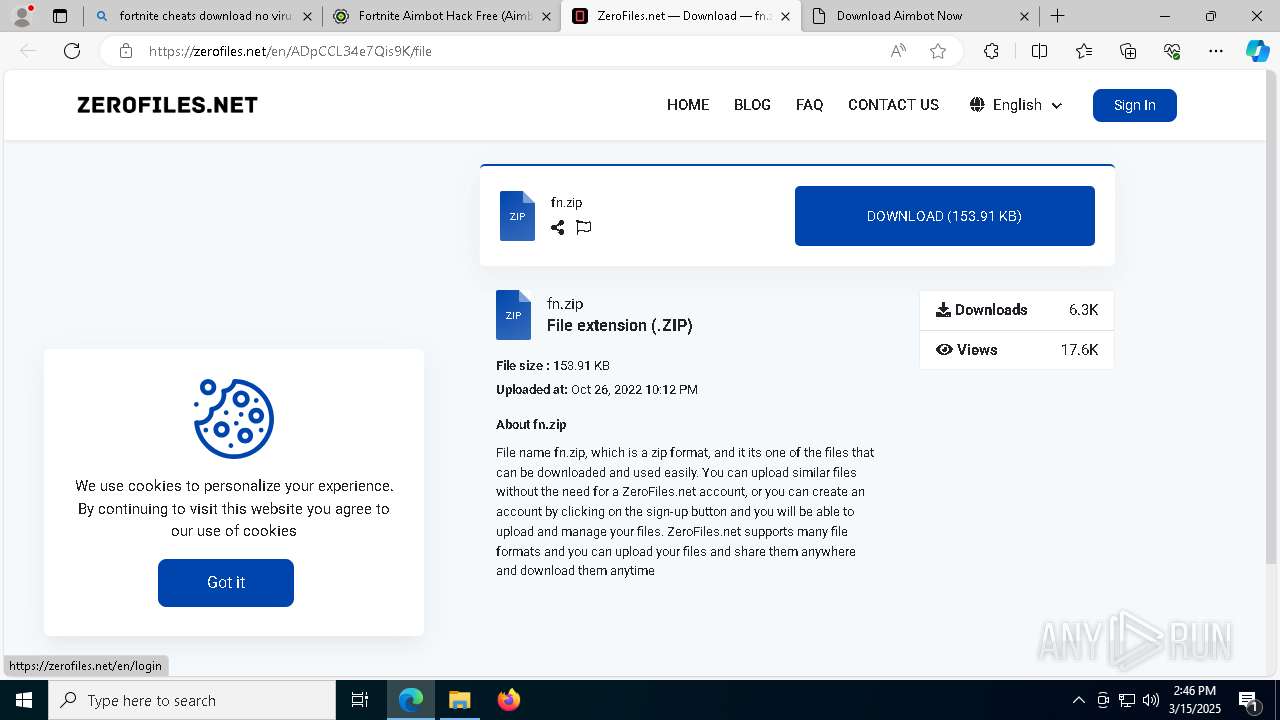Click the network tray icon

point(1127,700)
